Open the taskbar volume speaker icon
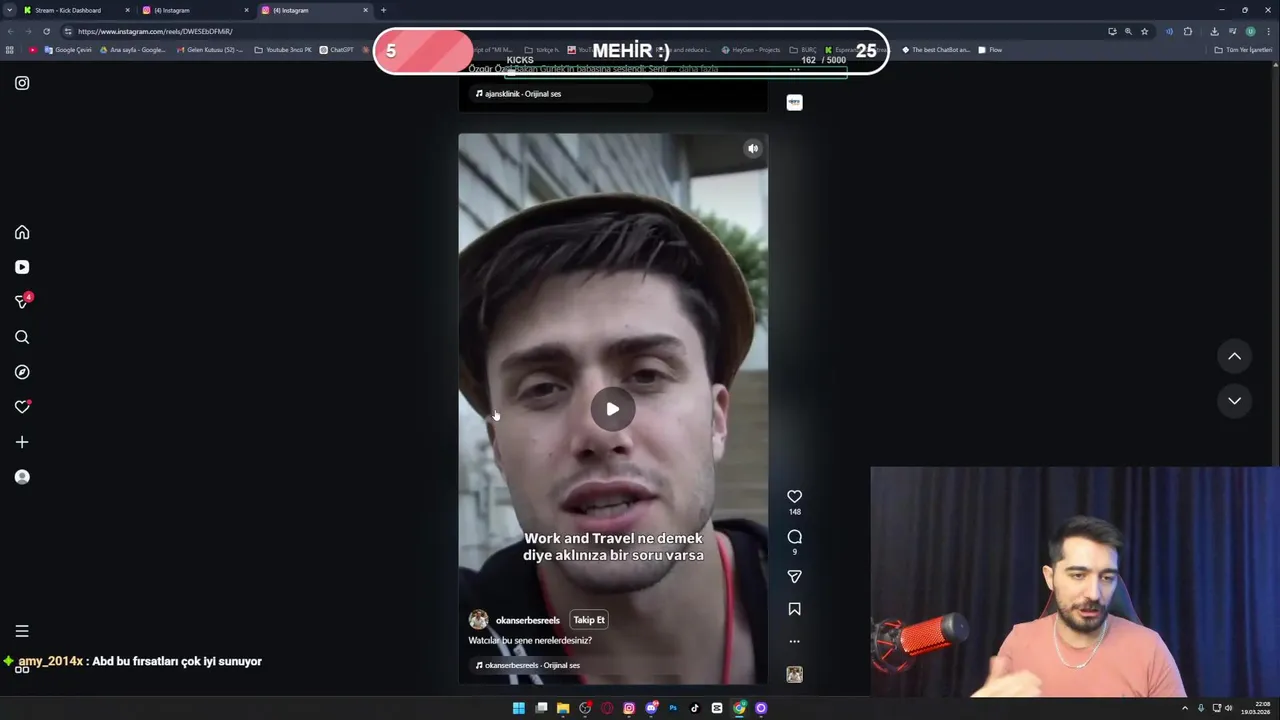This screenshot has height=720, width=1280. pos(1229,708)
